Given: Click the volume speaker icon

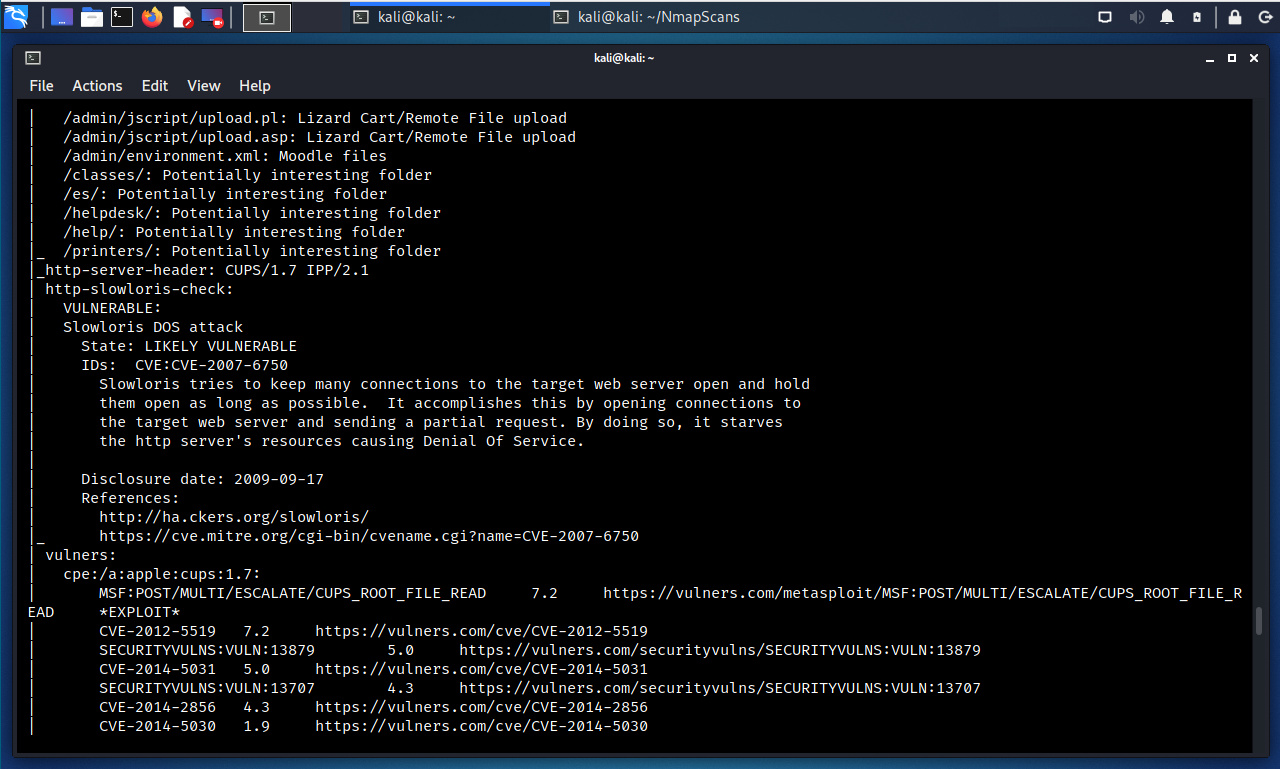Looking at the screenshot, I should coord(1136,17).
